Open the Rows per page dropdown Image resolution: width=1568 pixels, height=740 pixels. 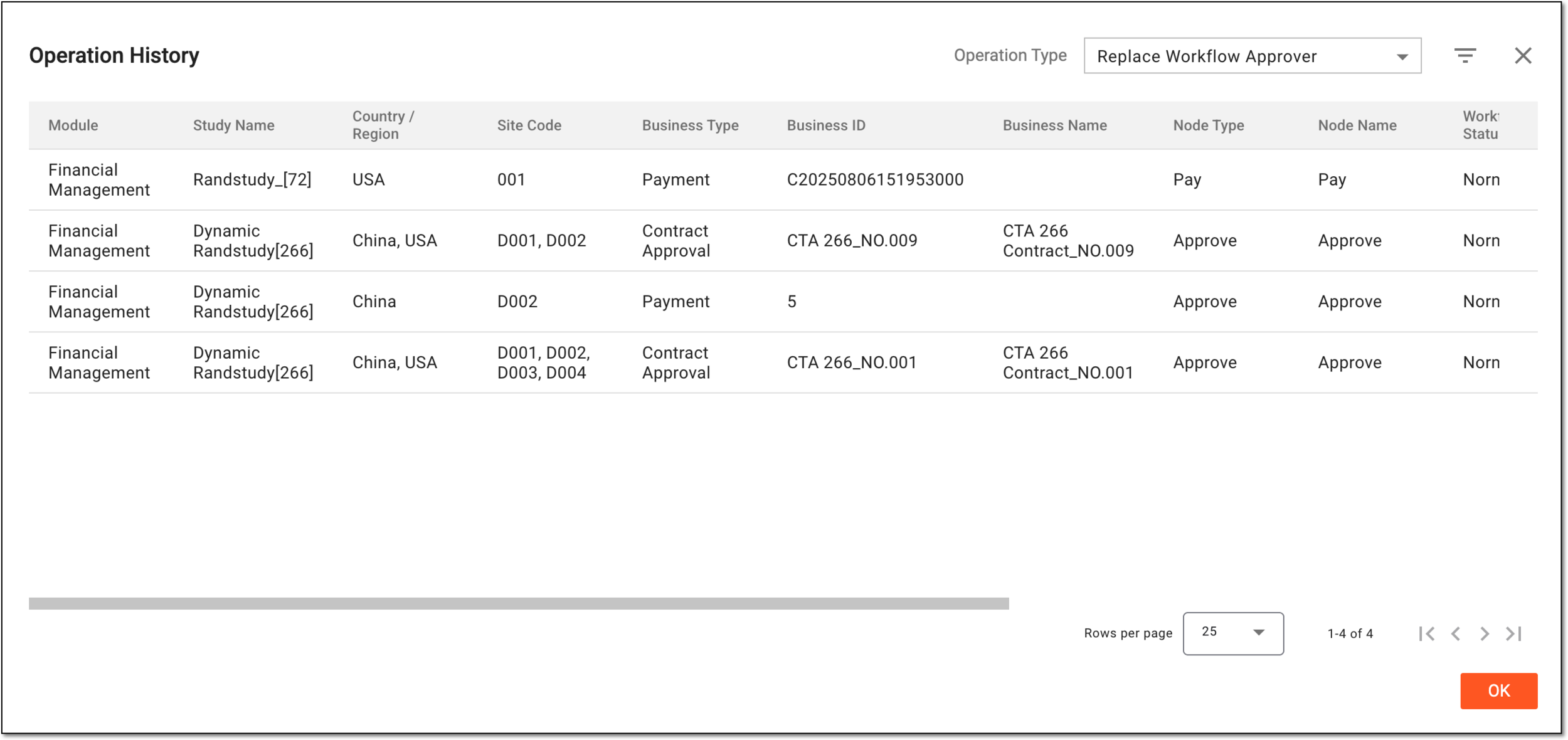tap(1232, 633)
